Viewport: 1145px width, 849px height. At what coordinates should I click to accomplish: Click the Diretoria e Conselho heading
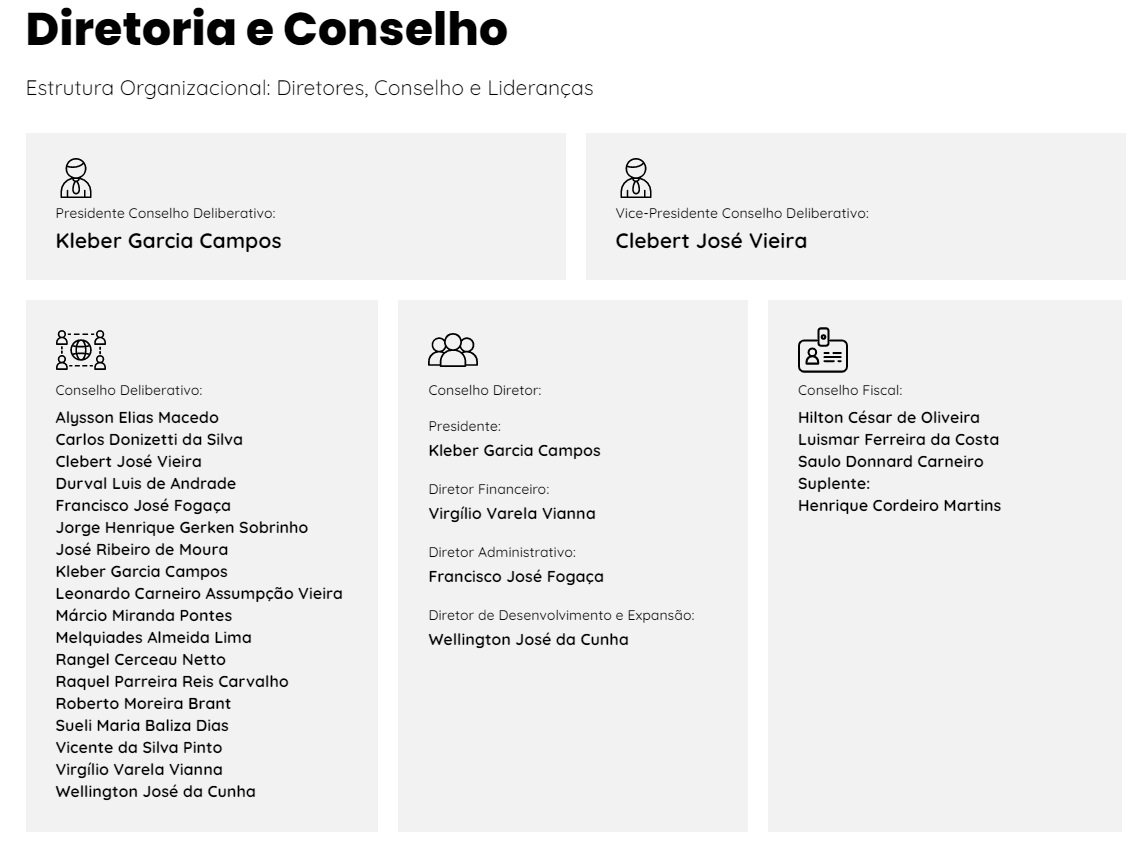(266, 30)
